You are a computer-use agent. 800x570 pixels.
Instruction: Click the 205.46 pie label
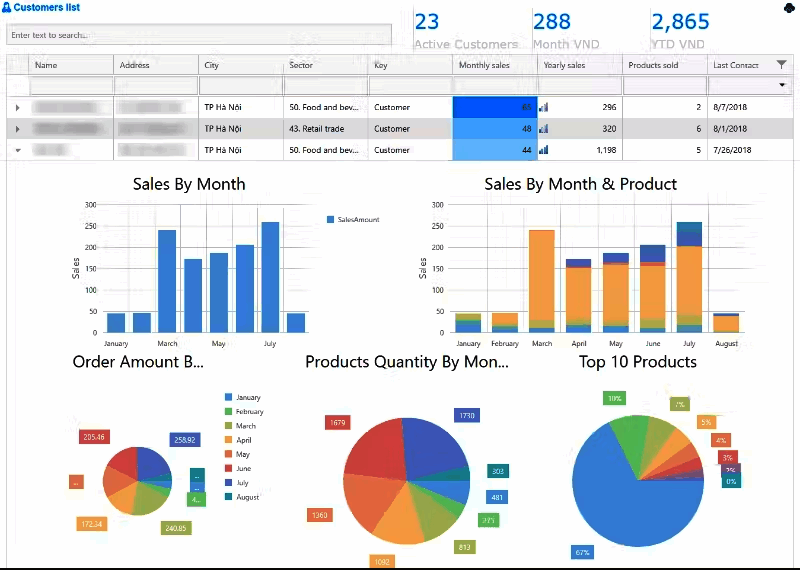(94, 437)
